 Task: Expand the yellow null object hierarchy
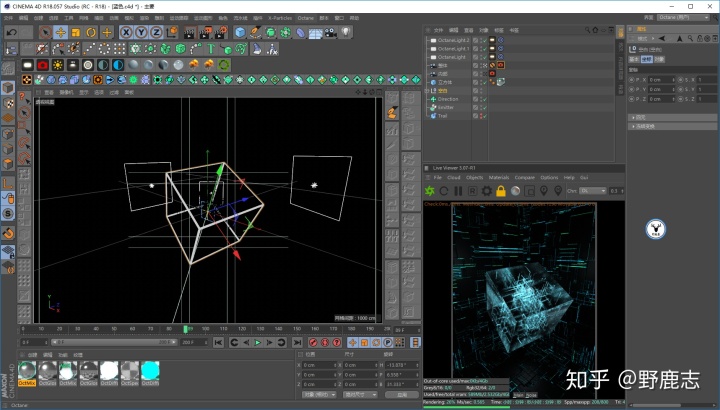click(x=427, y=91)
